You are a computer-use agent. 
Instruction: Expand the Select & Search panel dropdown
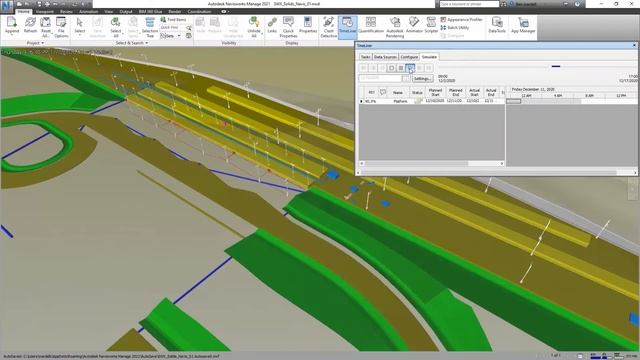131,43
